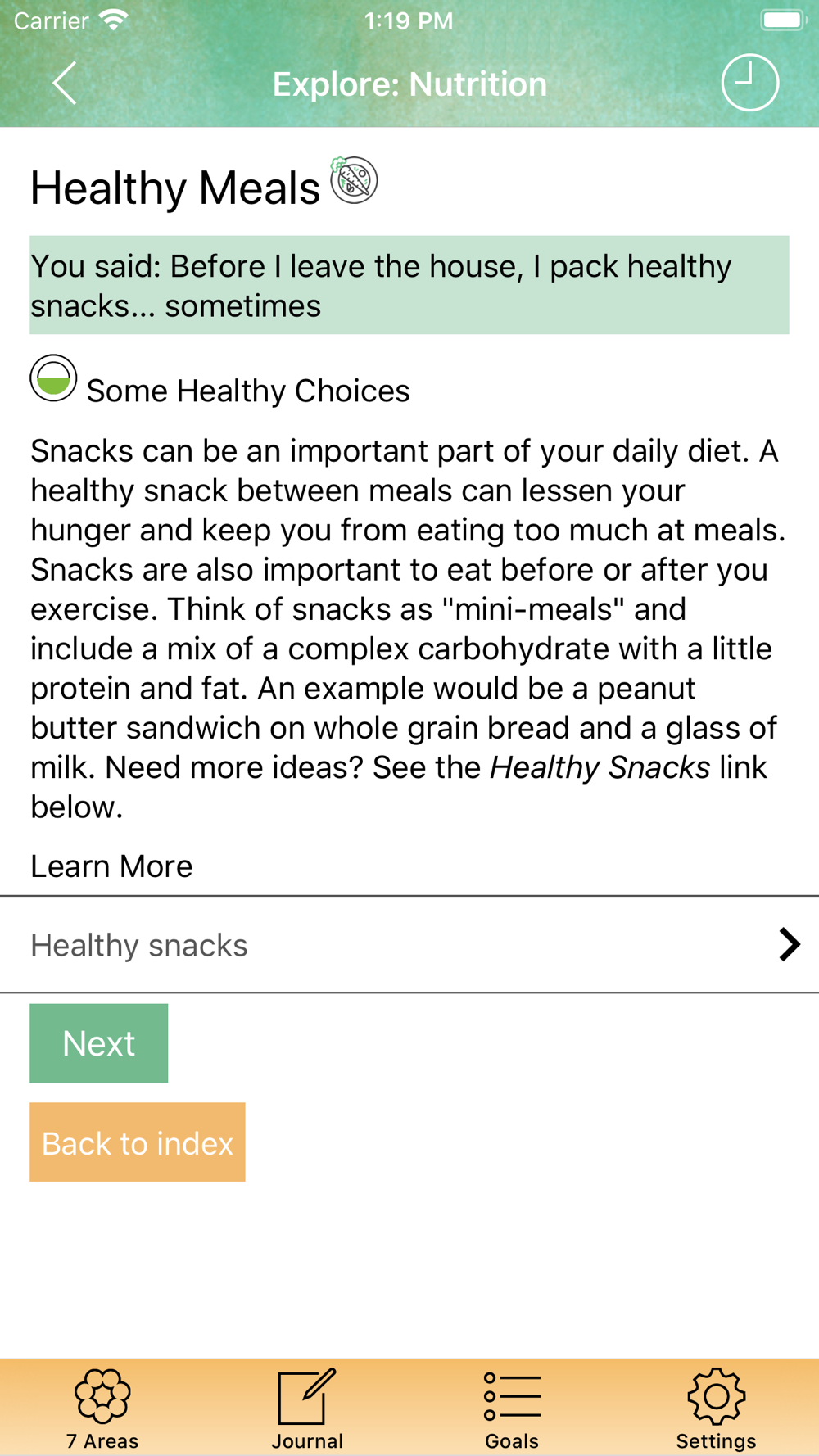The height and width of the screenshot is (1456, 819).
Task: Expand the Healthy snacks chevron arrow
Action: tap(789, 944)
